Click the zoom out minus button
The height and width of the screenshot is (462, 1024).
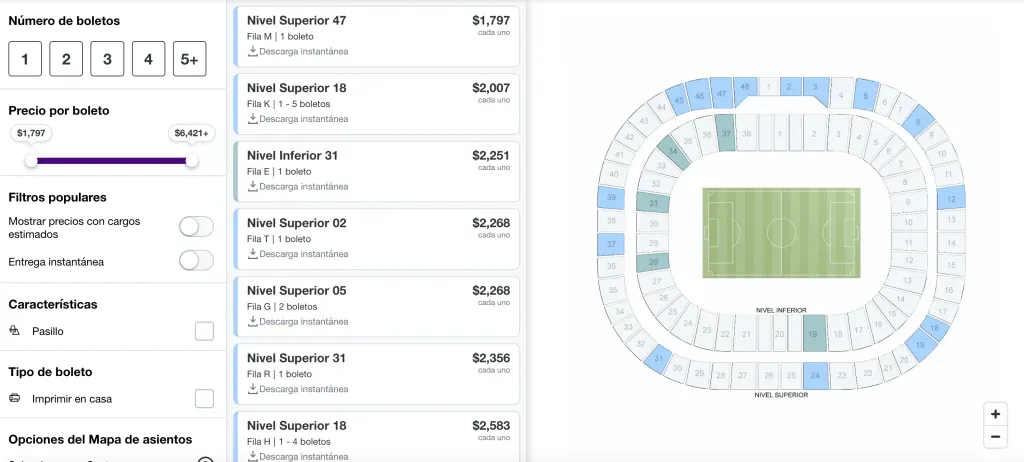(x=995, y=437)
